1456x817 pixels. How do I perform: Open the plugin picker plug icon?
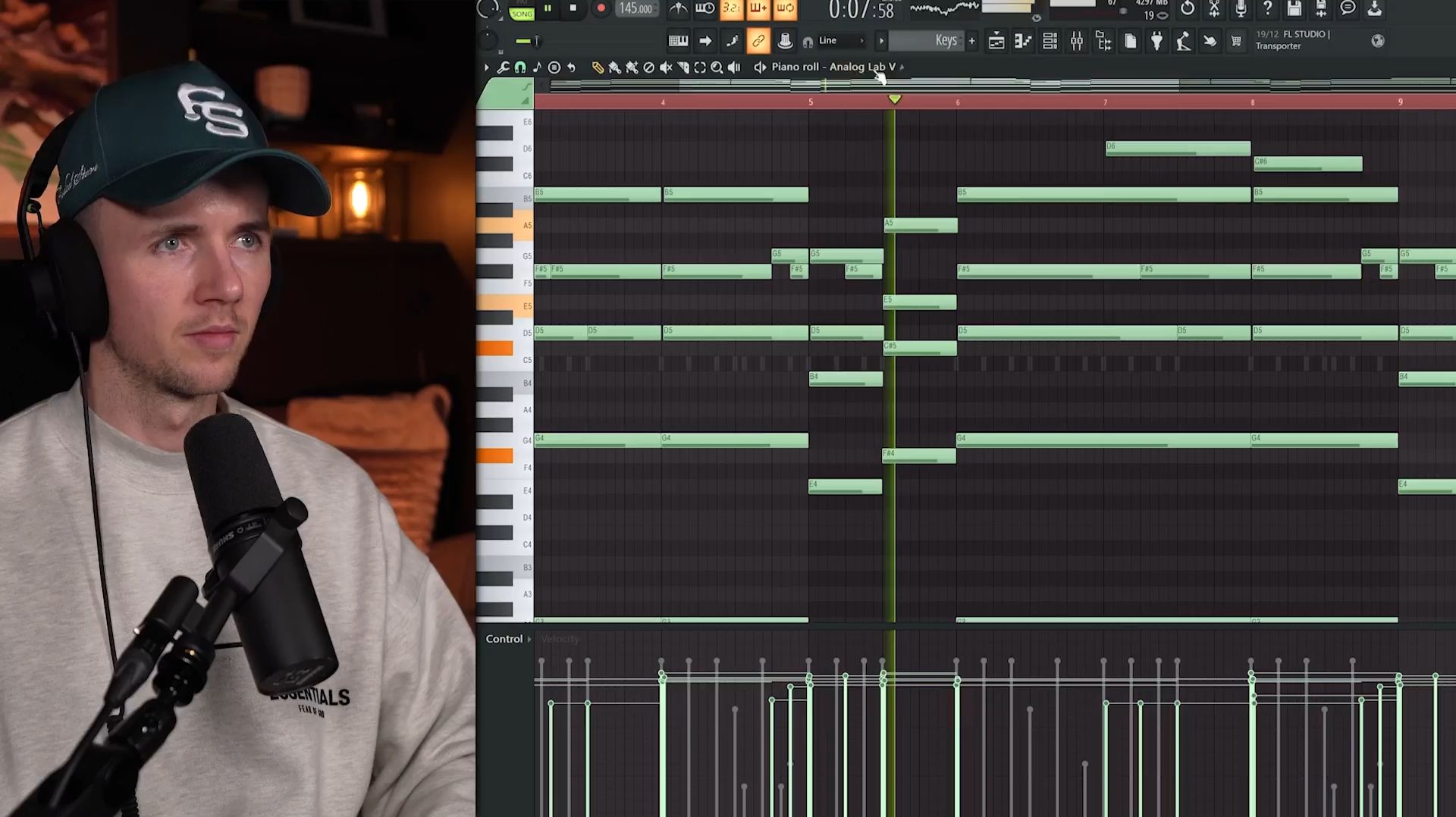pos(1156,42)
